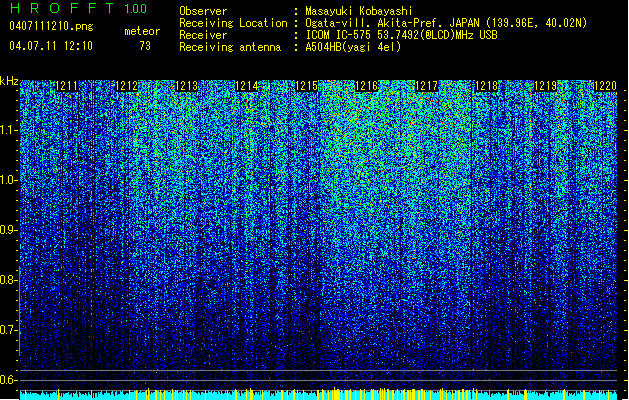
Task: Click the 1.1 frequency axis label
Action: click(8, 130)
